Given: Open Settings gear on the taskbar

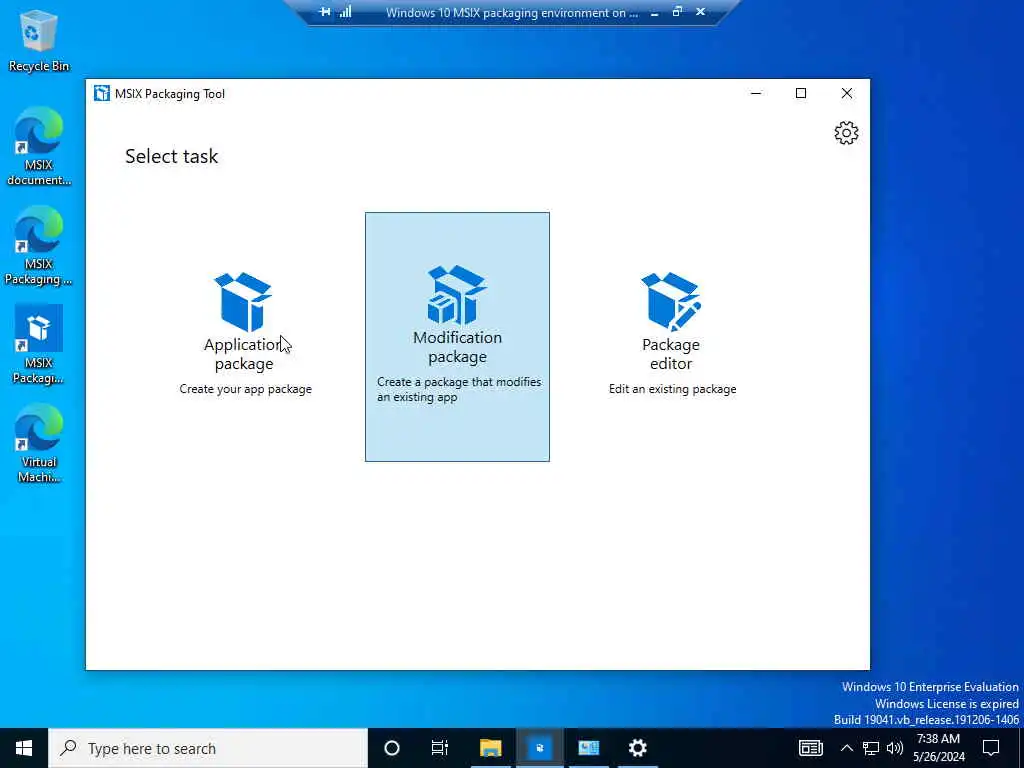Looking at the screenshot, I should coord(637,748).
